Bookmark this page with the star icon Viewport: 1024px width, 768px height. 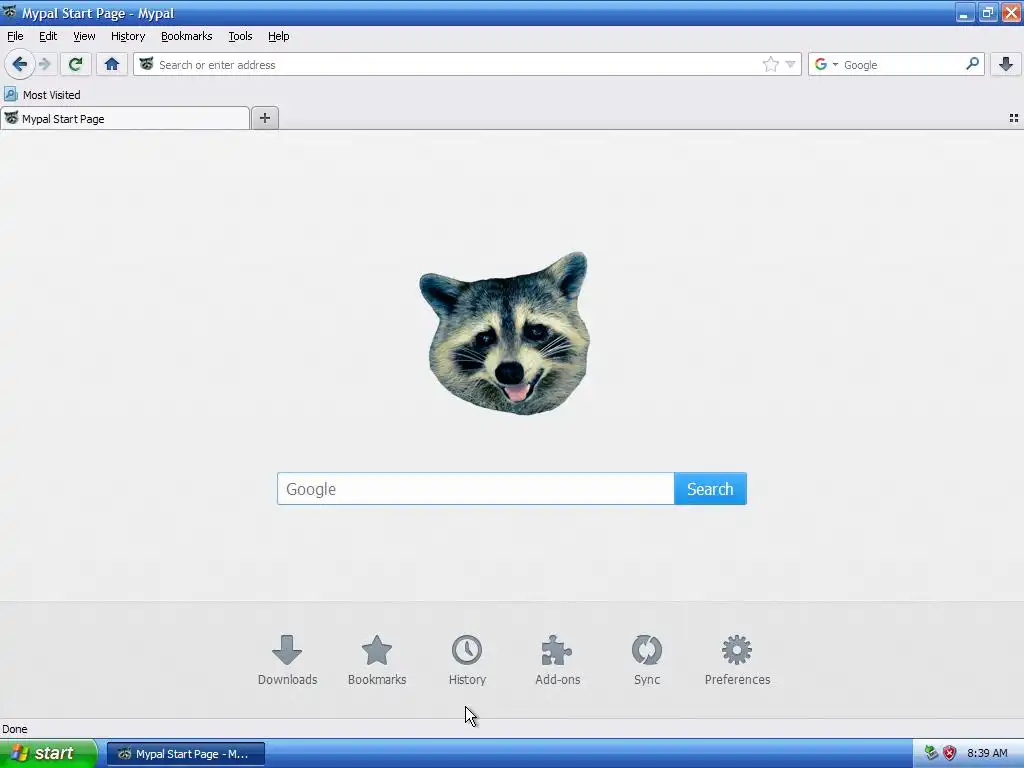pyautogui.click(x=771, y=64)
